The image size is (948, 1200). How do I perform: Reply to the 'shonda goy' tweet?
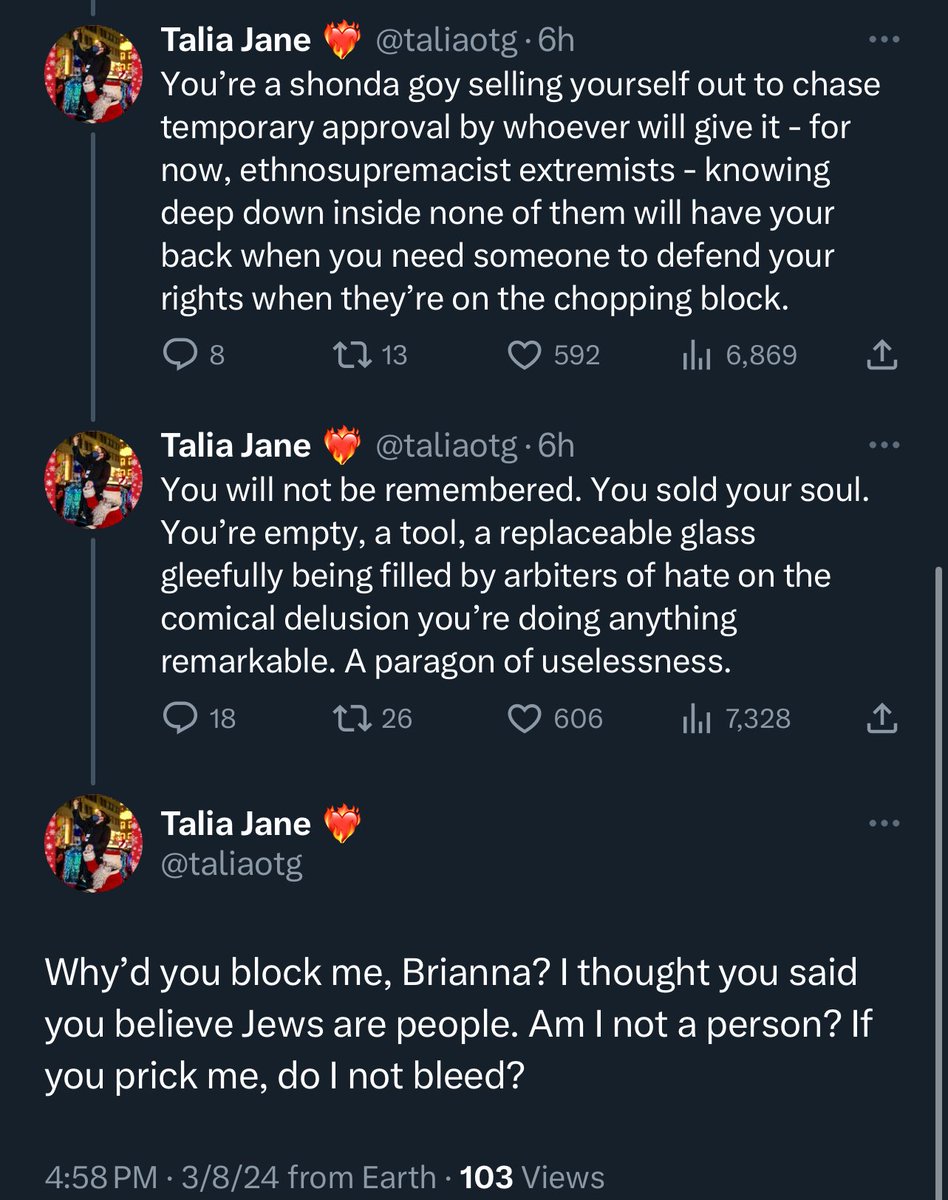194,355
